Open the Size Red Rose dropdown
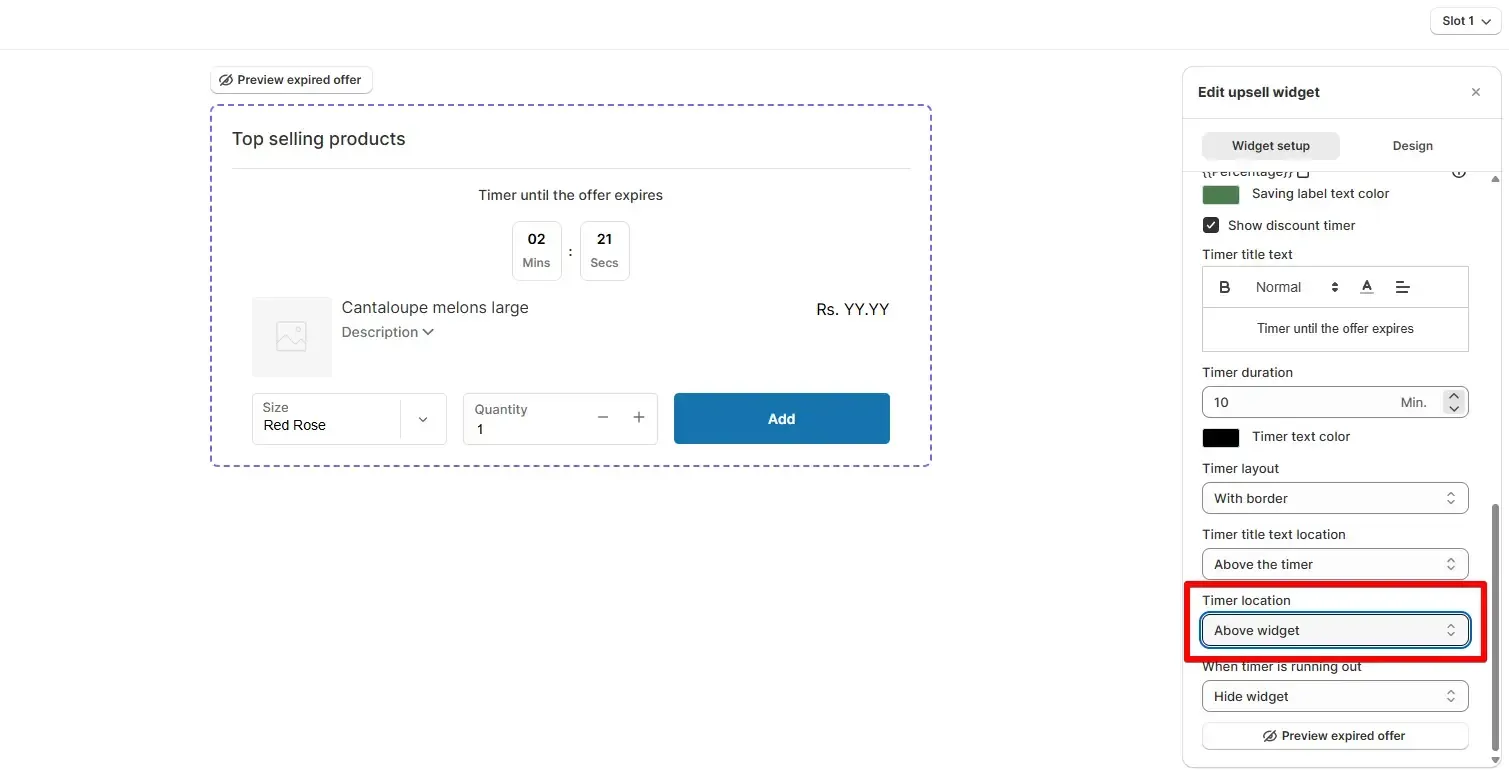Image resolution: width=1509 pixels, height=771 pixels. click(x=349, y=418)
